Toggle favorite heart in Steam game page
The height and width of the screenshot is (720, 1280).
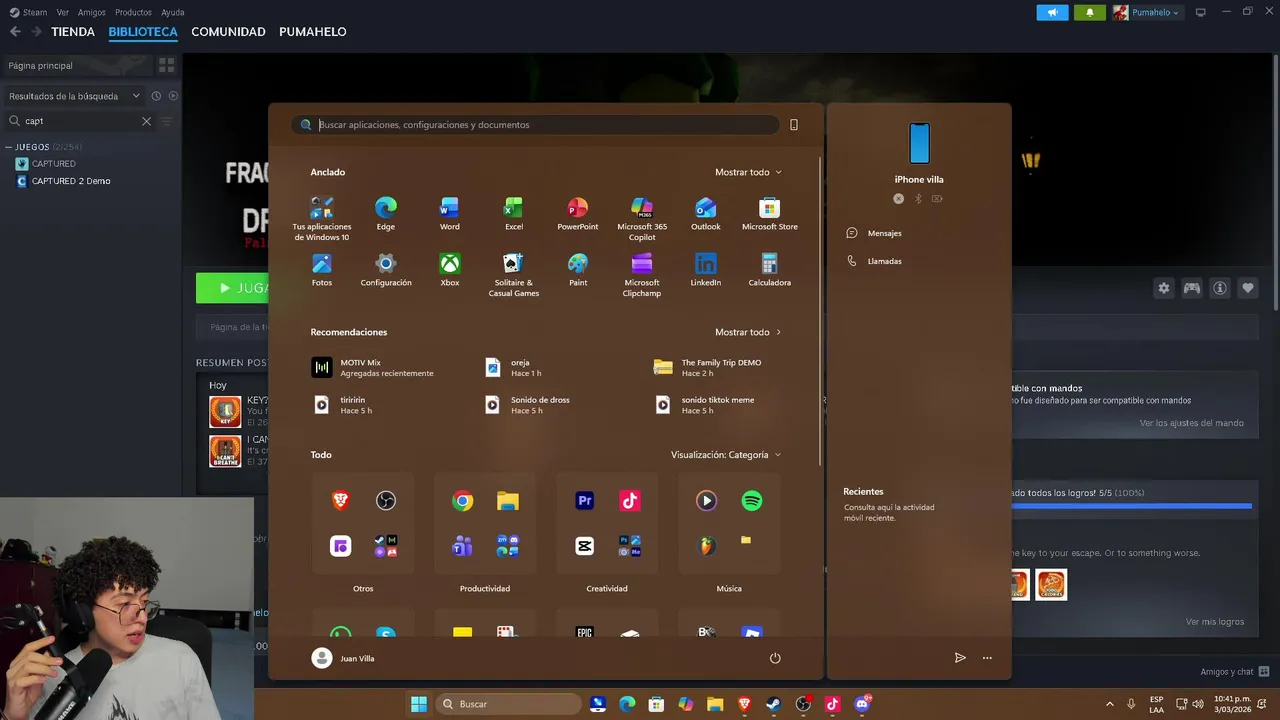pyautogui.click(x=1248, y=288)
